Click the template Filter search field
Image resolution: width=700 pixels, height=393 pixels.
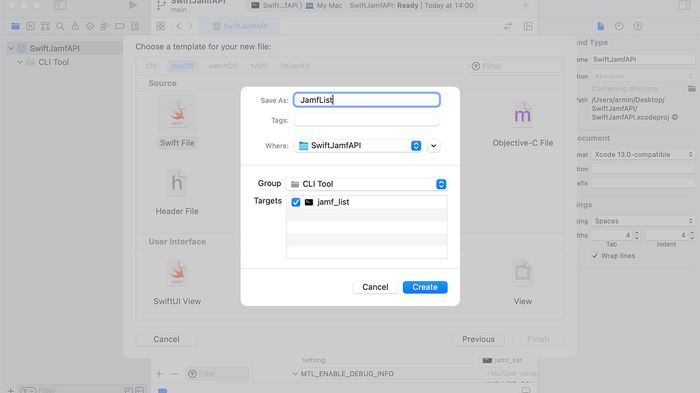pyautogui.click(x=514, y=67)
